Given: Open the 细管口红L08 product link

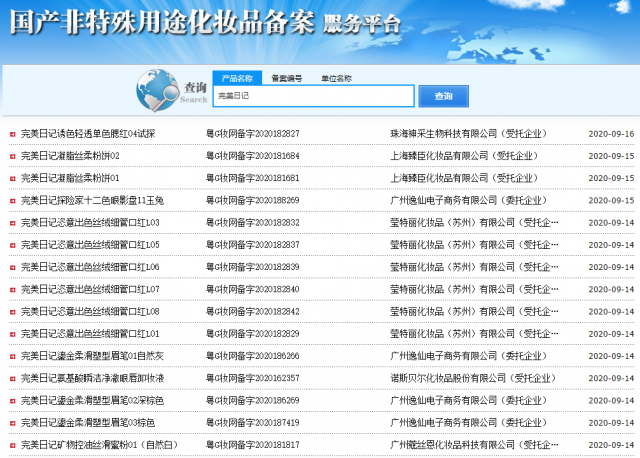Looking at the screenshot, I should (x=90, y=311).
